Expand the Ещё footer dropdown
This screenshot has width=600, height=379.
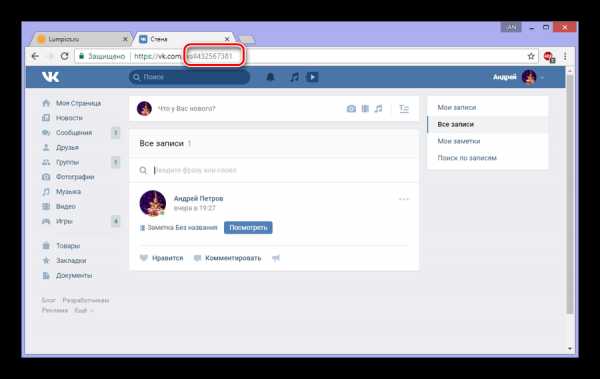[83, 310]
